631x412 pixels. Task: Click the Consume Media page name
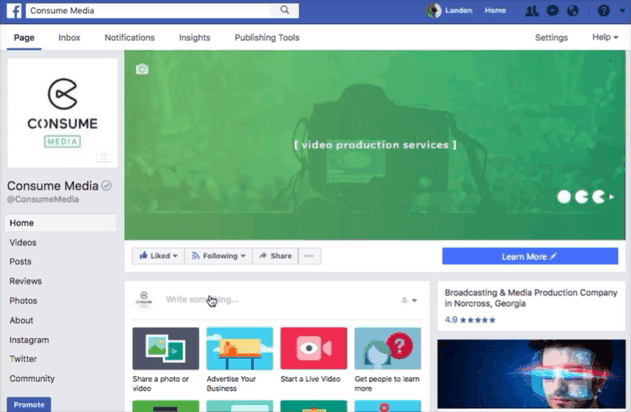coord(53,186)
